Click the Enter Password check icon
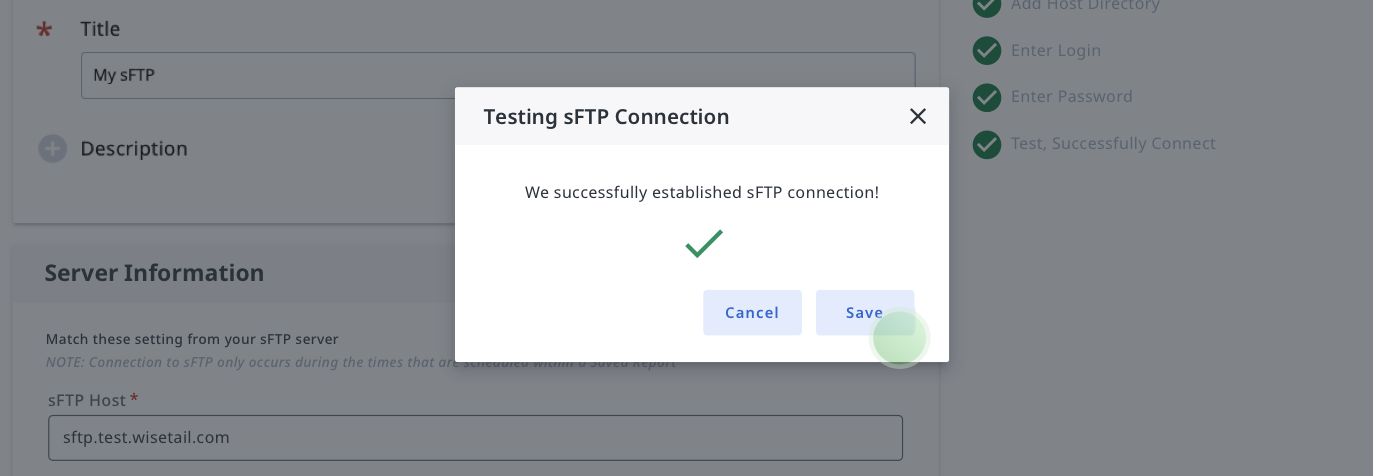Image resolution: width=1373 pixels, height=476 pixels. (x=987, y=97)
